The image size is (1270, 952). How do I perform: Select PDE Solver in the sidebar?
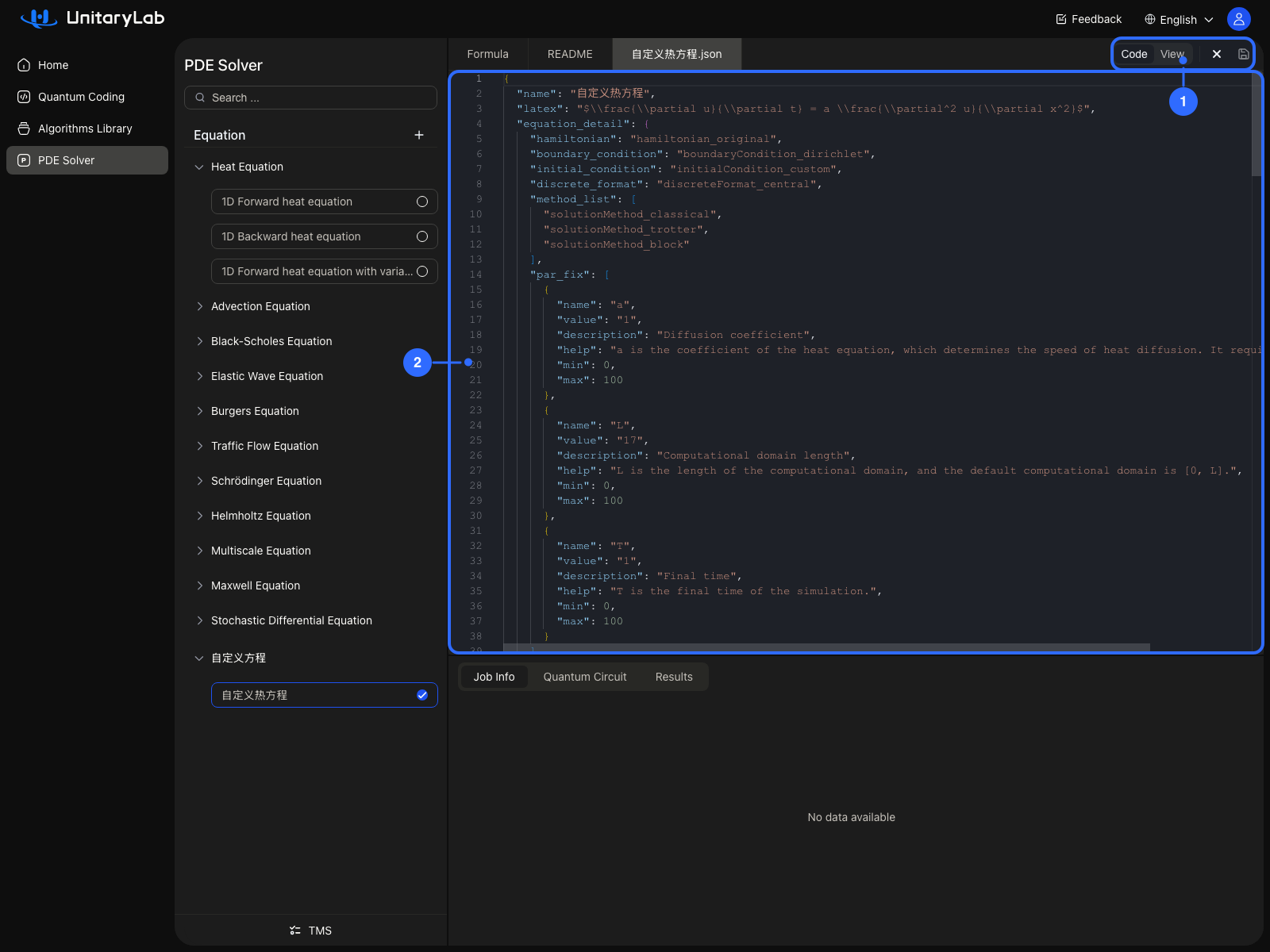(x=87, y=160)
